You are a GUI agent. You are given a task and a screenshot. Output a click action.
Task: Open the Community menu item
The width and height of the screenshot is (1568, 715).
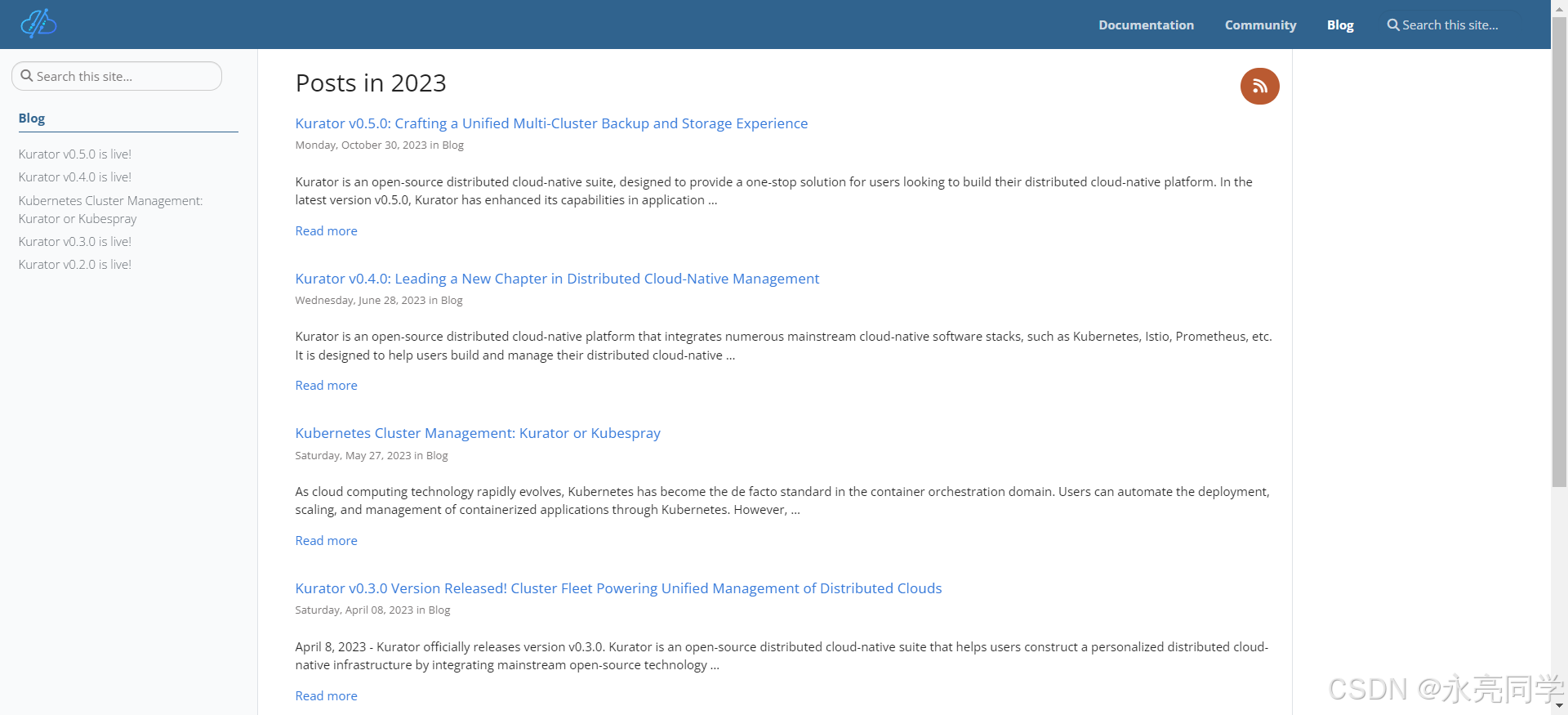coord(1260,25)
